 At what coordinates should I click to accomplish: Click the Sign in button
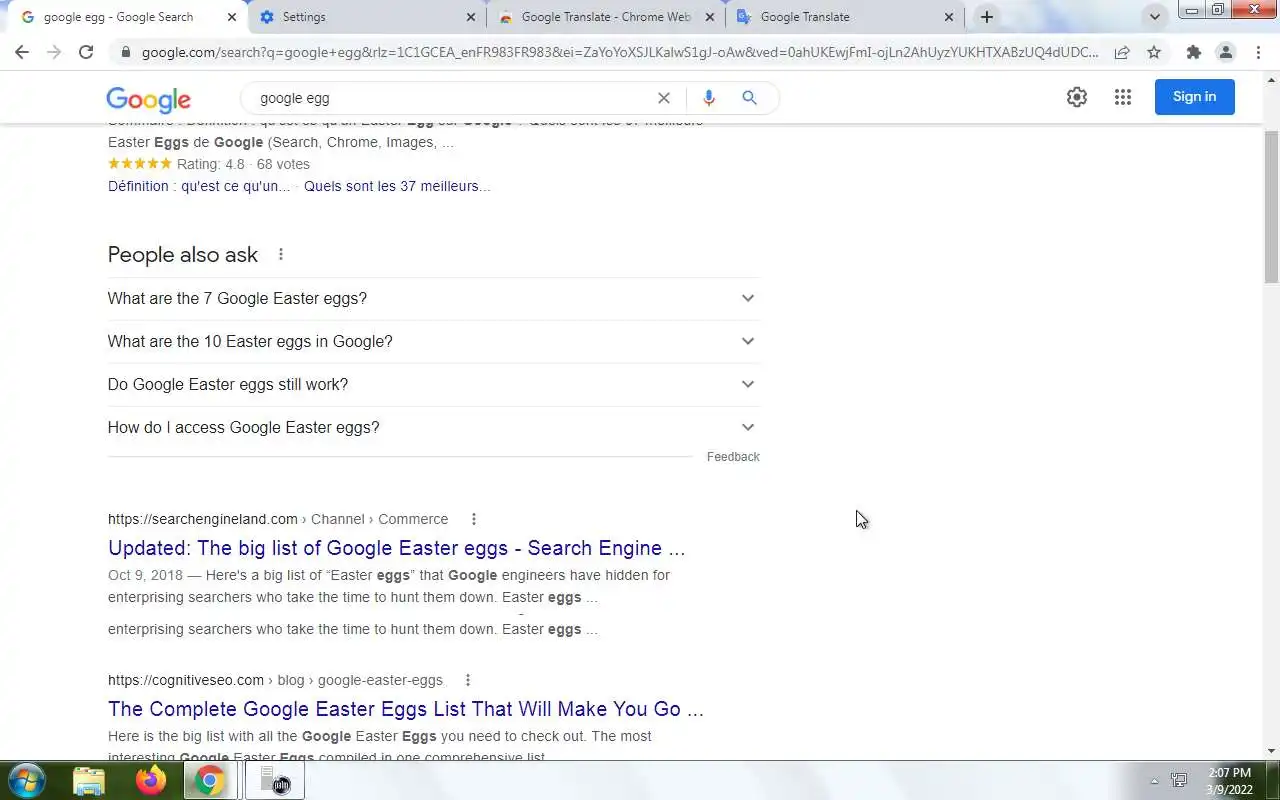tap(1194, 97)
